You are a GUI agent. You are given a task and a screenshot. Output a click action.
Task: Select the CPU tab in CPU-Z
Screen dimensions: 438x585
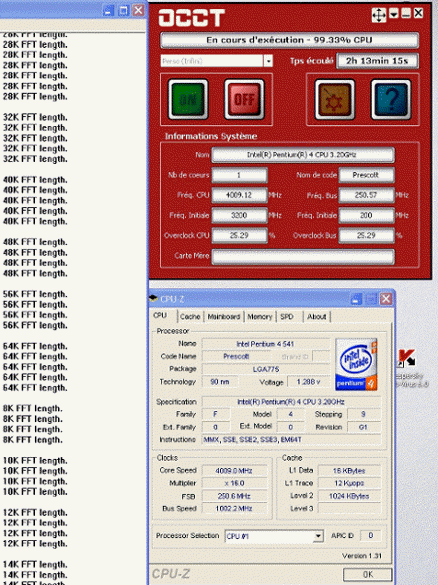[x=160, y=316]
